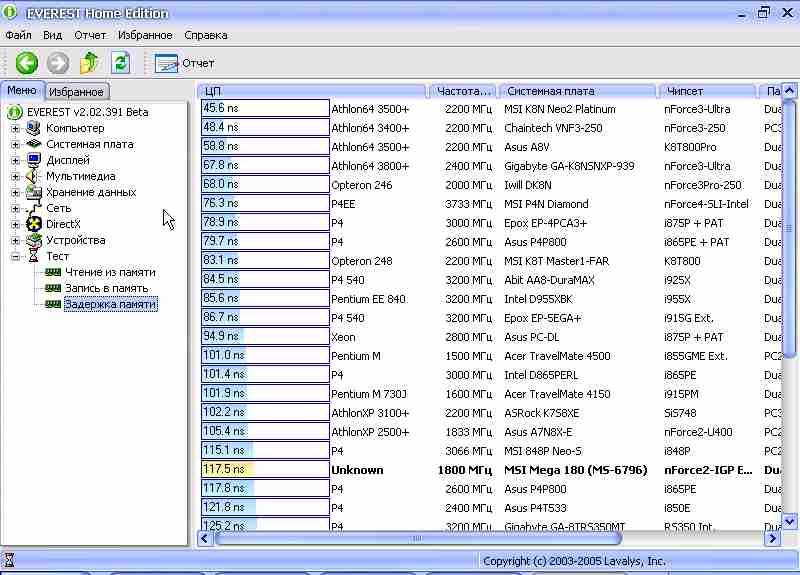Open the Отчет report toolbar button
The image size is (800, 575).
point(184,63)
